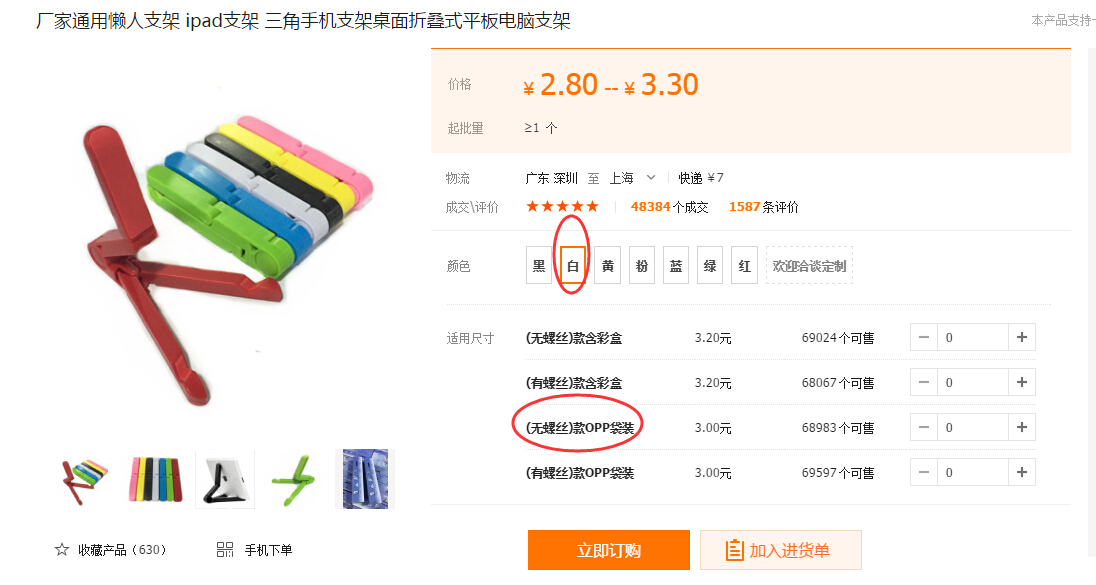Decrease 有螺丝款OPP袋装 quantity with minus
Viewport: 1096px width, 585px height.
click(x=923, y=472)
